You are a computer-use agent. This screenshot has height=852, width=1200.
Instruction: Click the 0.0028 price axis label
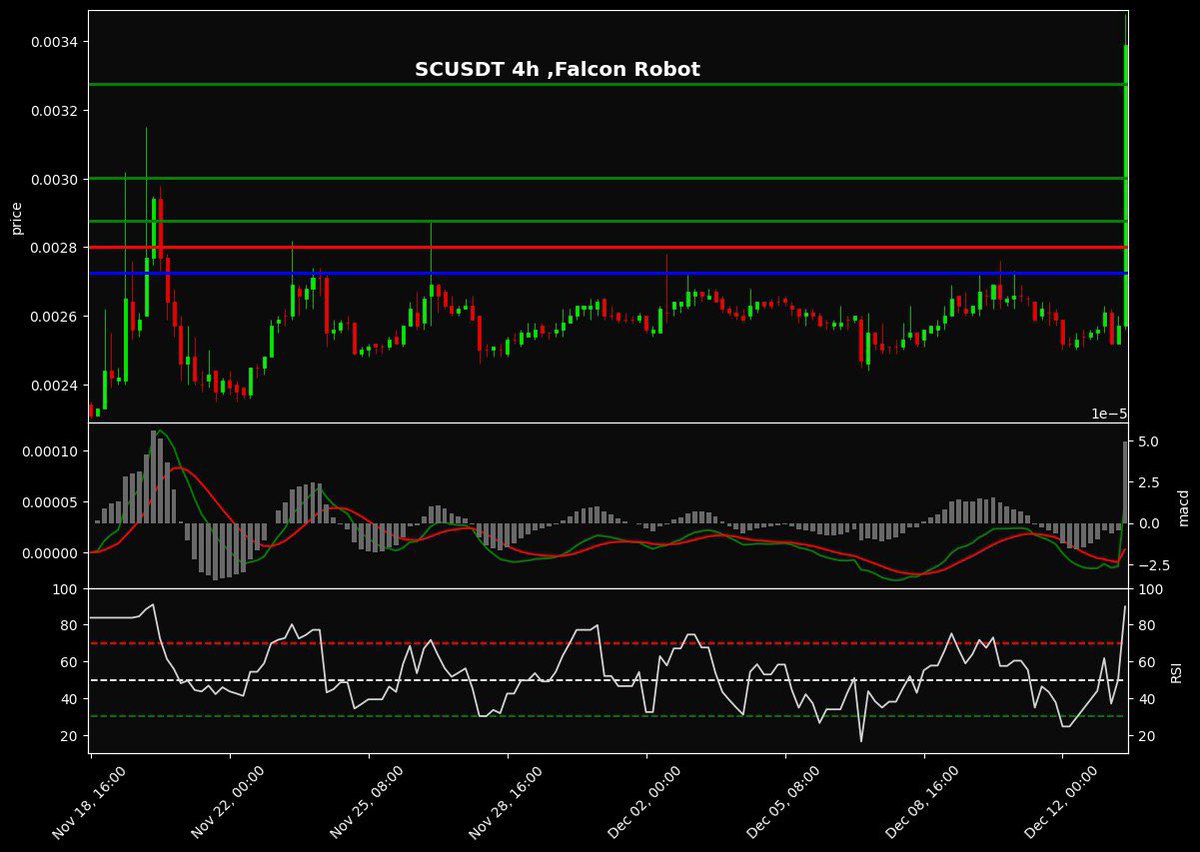pyautogui.click(x=56, y=248)
